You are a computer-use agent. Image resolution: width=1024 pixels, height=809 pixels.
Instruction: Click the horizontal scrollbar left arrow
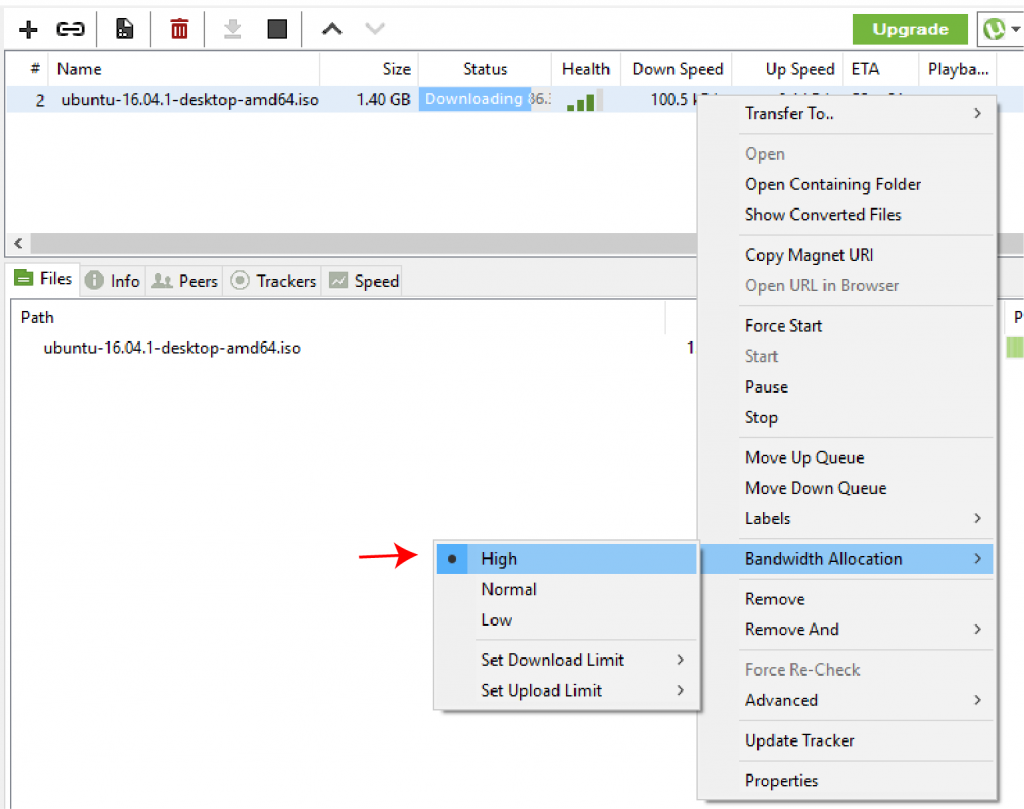(18, 244)
